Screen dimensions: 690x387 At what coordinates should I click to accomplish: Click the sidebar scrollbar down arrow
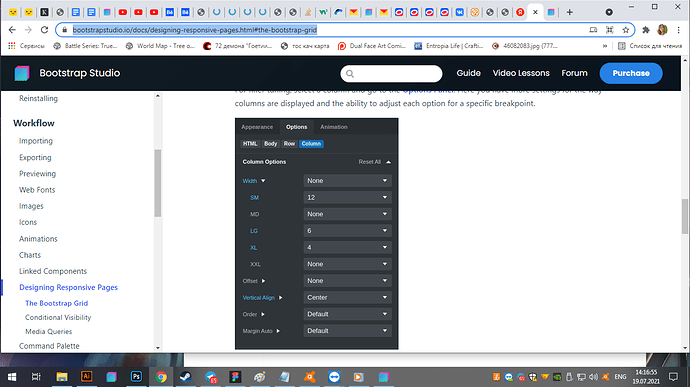158,348
